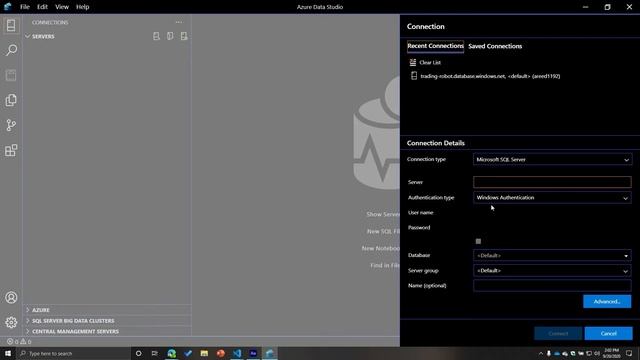Open the Explorer files icon
640x360 pixels.
(11, 100)
